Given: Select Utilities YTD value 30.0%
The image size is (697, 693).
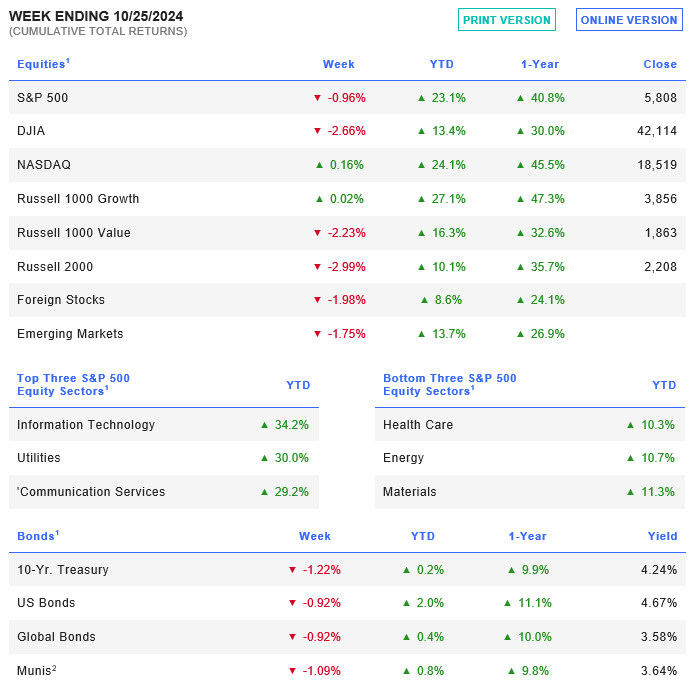Looking at the screenshot, I should pos(292,458).
